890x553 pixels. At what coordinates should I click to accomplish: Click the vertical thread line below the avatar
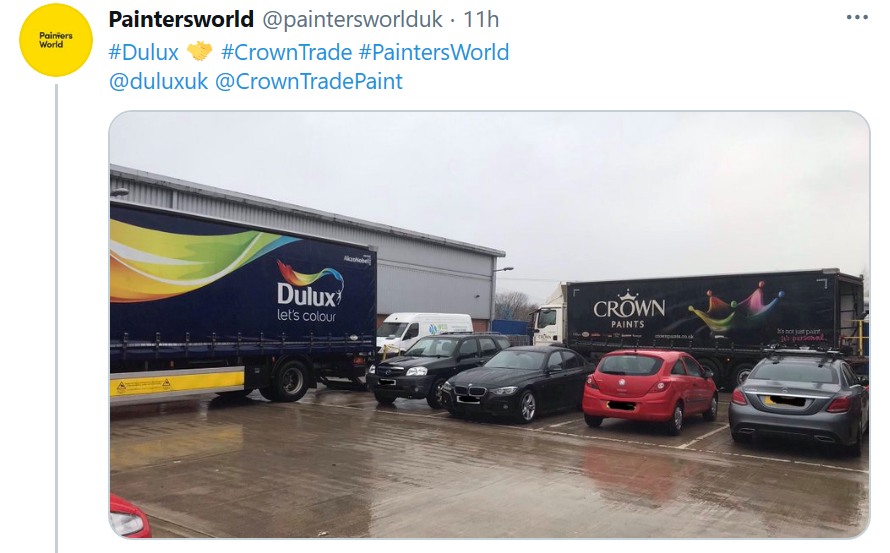[56, 318]
